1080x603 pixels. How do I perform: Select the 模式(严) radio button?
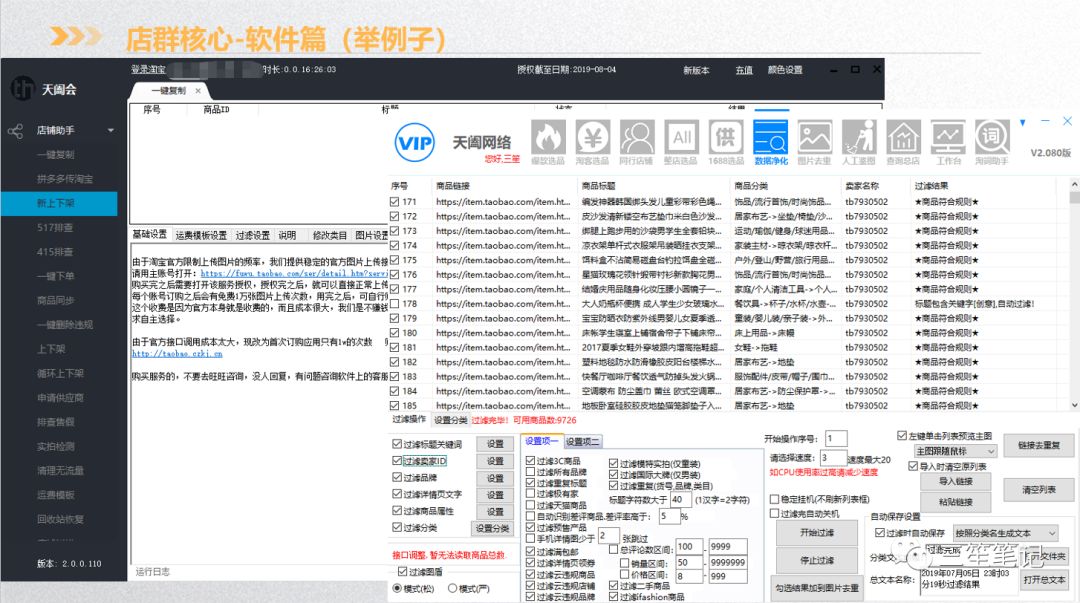pyautogui.click(x=453, y=589)
